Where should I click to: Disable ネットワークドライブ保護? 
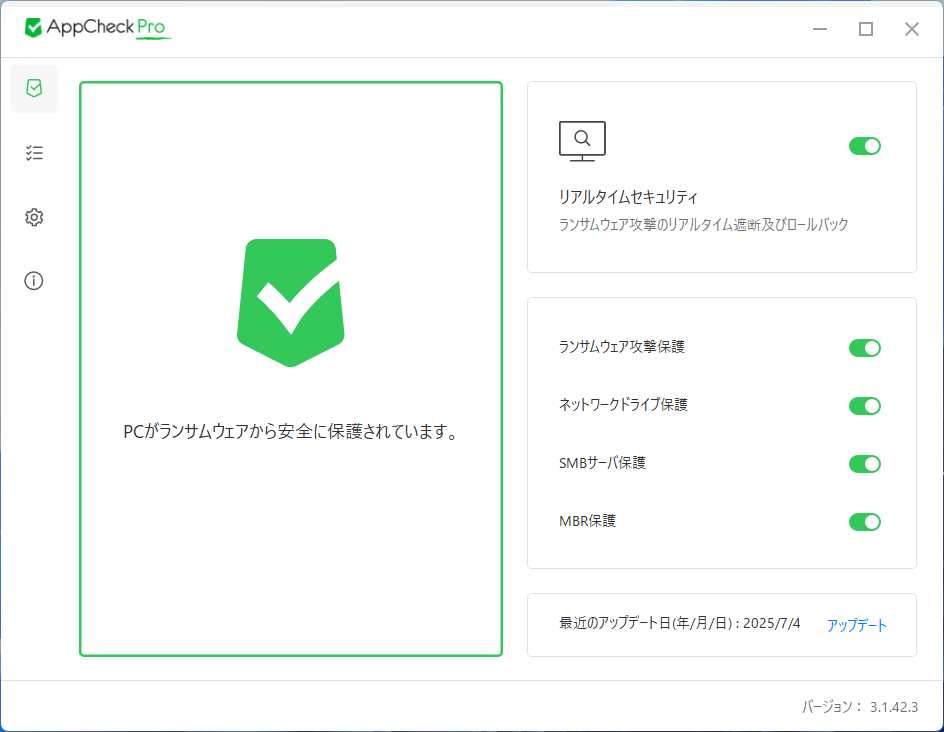pos(864,406)
